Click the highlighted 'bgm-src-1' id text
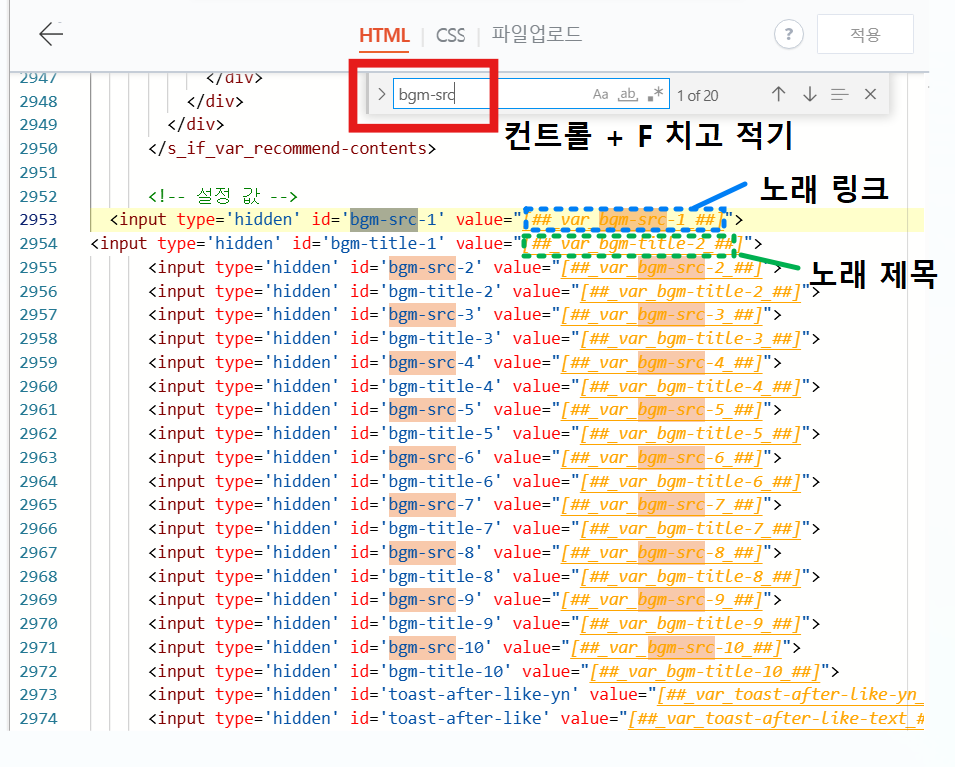 (393, 219)
